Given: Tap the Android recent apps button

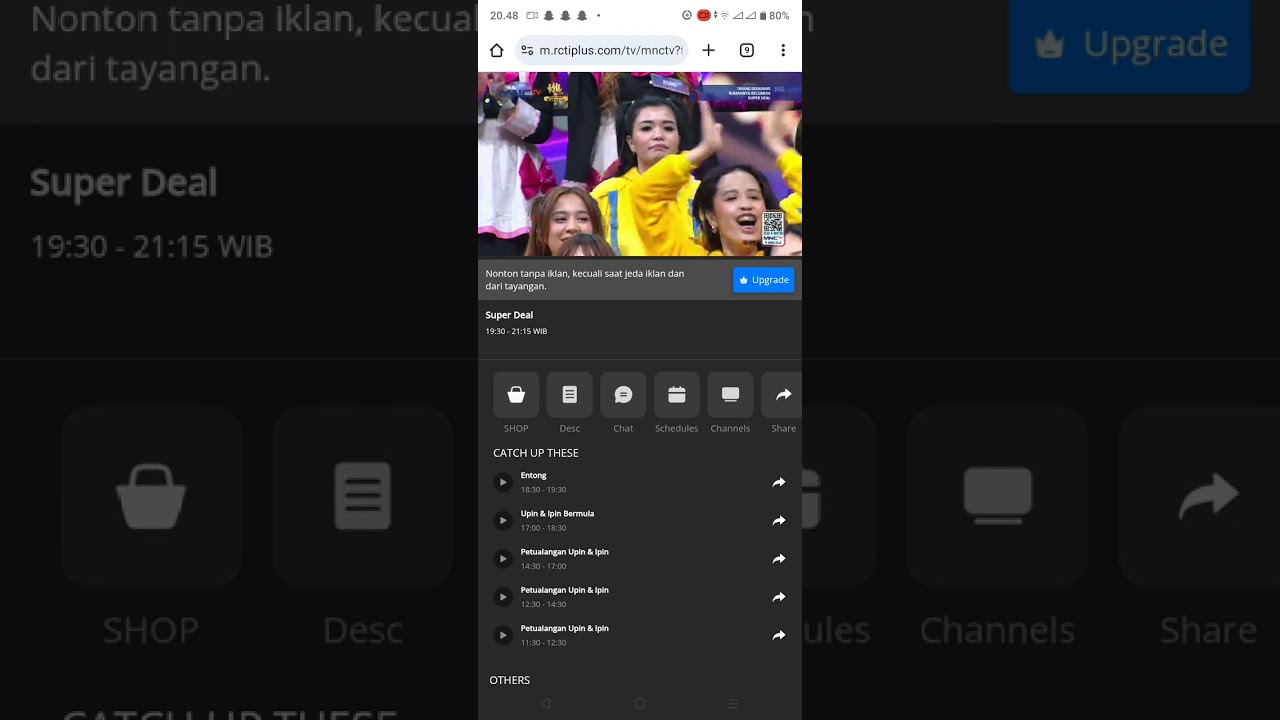Looking at the screenshot, I should [x=733, y=704].
